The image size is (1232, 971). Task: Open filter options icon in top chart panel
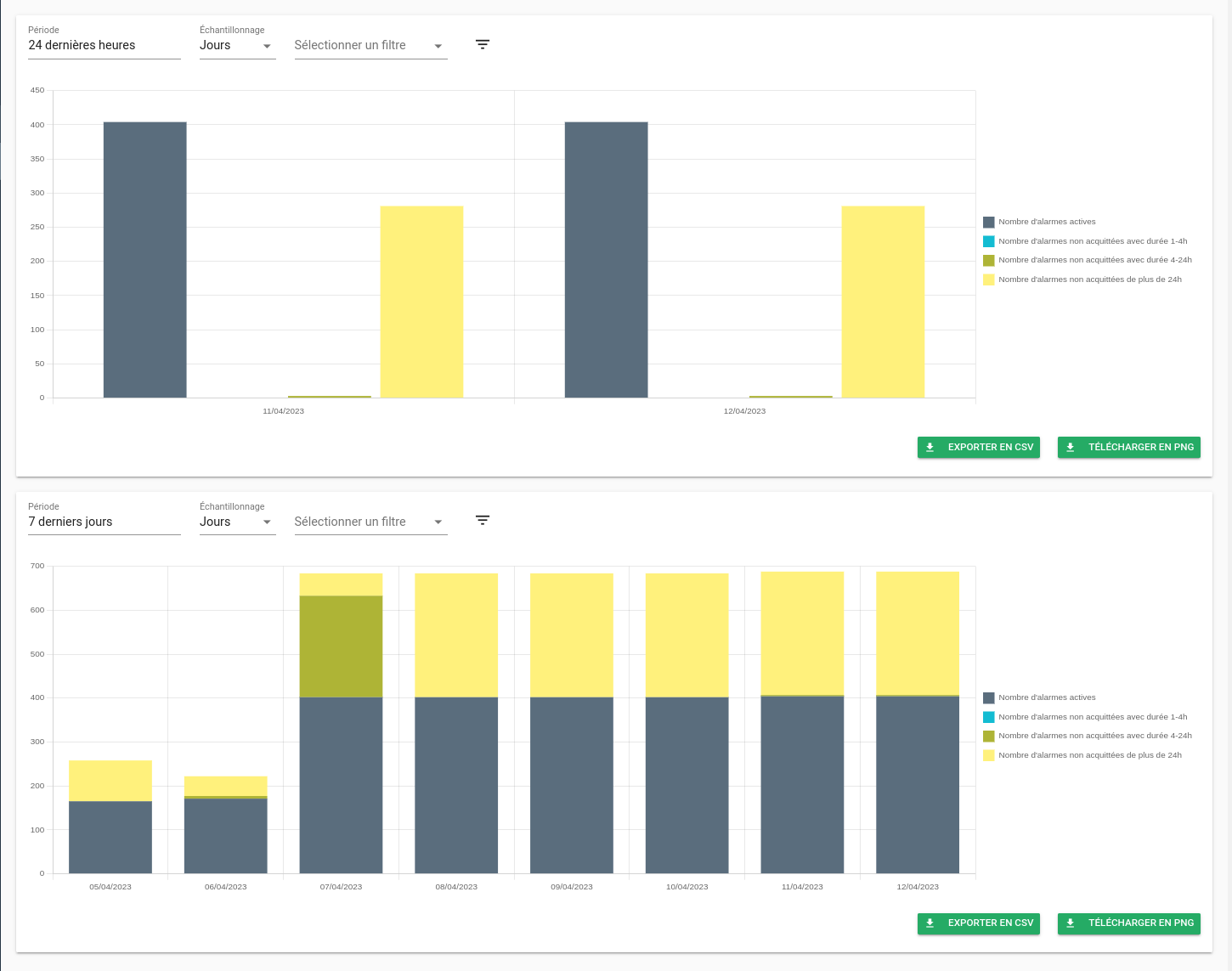[483, 45]
